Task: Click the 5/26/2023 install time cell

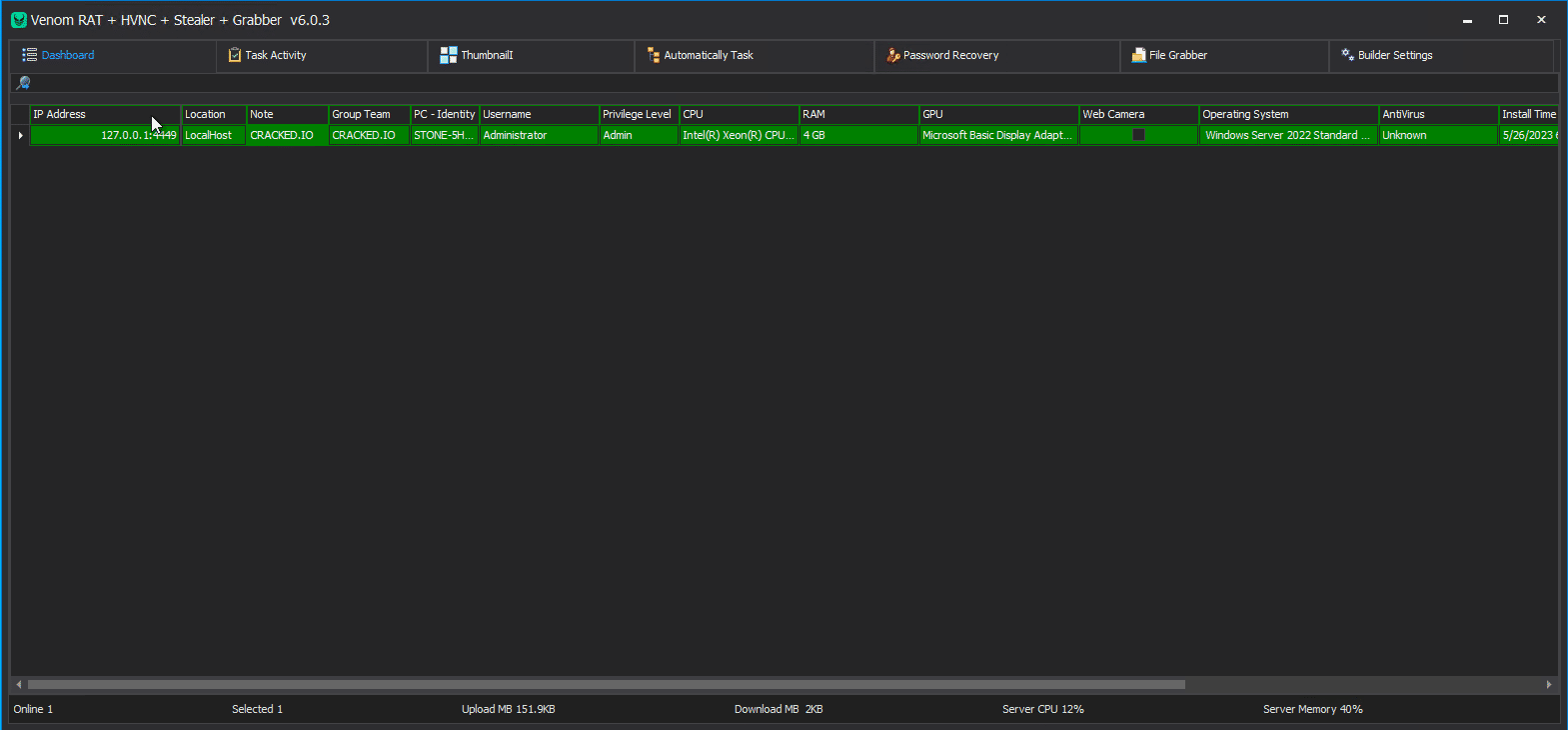Action: [x=1528, y=135]
